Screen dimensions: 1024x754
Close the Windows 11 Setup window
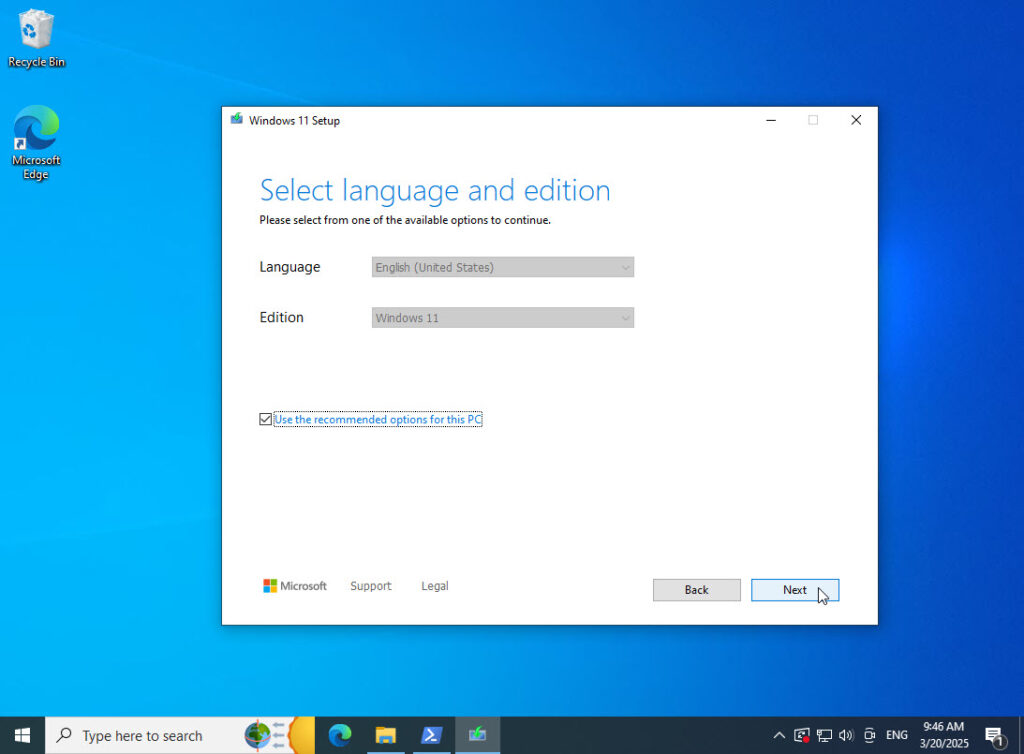[856, 120]
